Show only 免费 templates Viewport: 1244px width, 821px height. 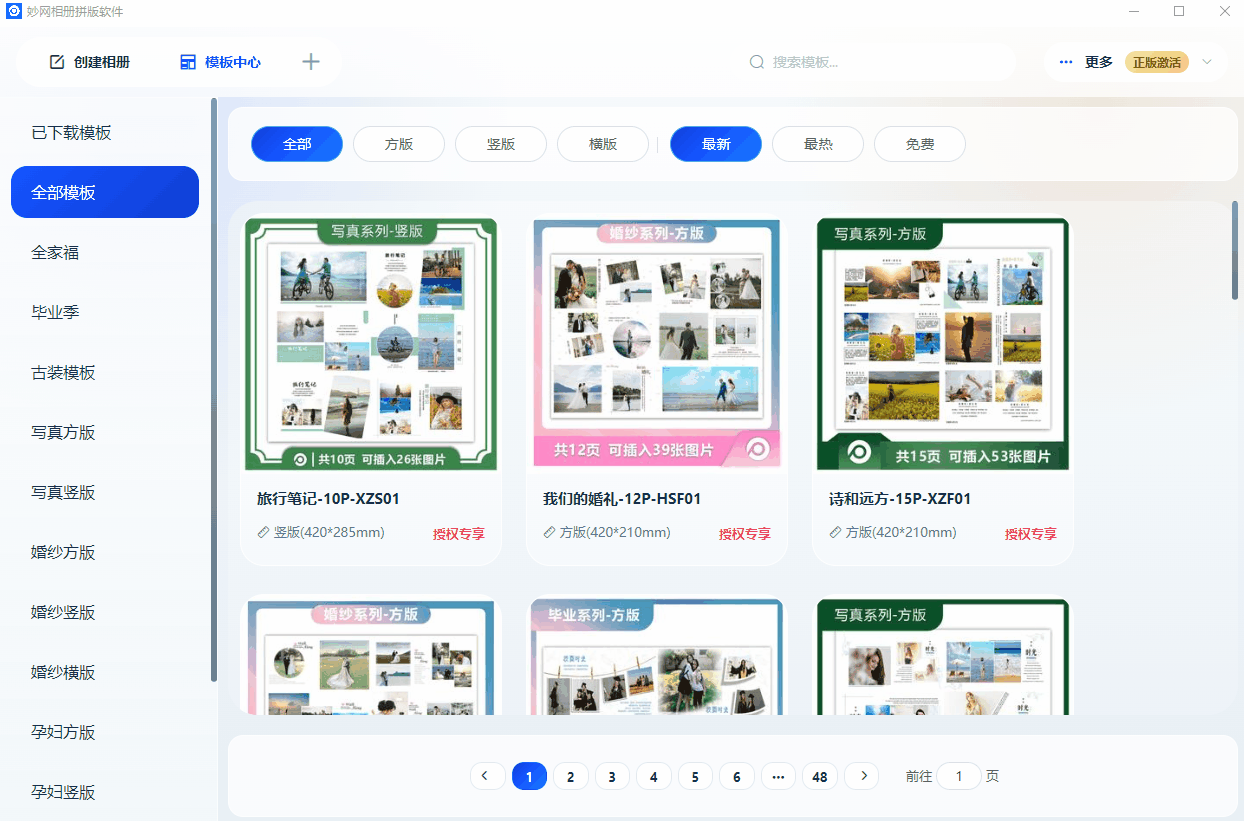pyautogui.click(x=920, y=144)
